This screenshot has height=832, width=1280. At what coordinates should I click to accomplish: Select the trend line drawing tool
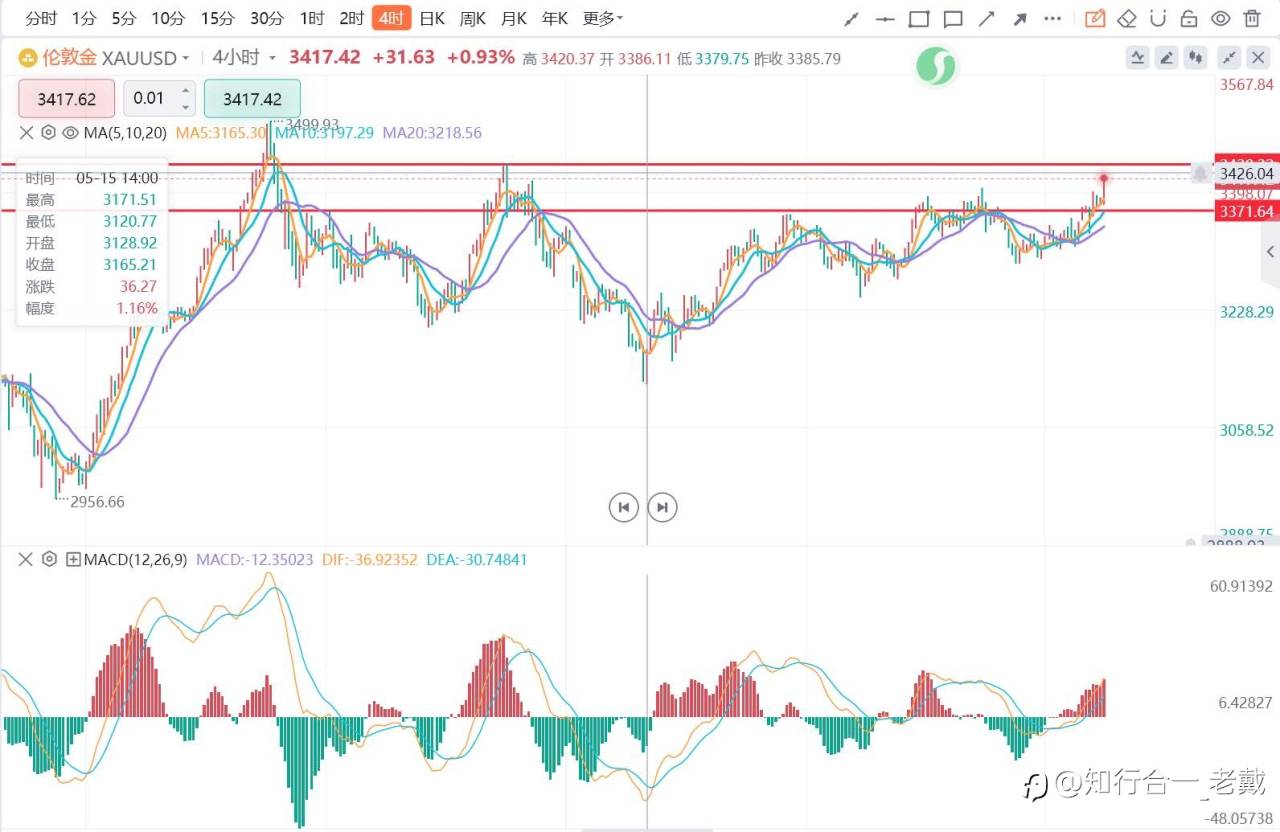852,18
